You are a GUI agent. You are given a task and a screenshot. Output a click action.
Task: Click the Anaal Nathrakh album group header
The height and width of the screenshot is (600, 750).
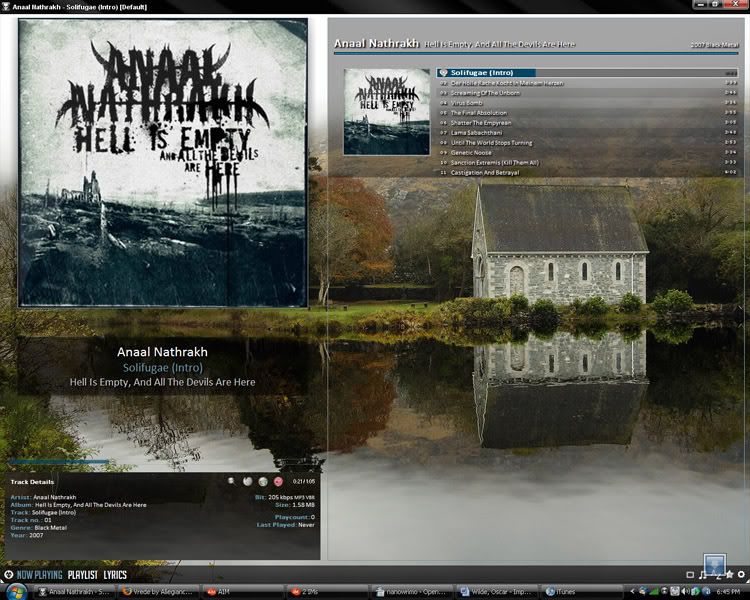[536, 44]
